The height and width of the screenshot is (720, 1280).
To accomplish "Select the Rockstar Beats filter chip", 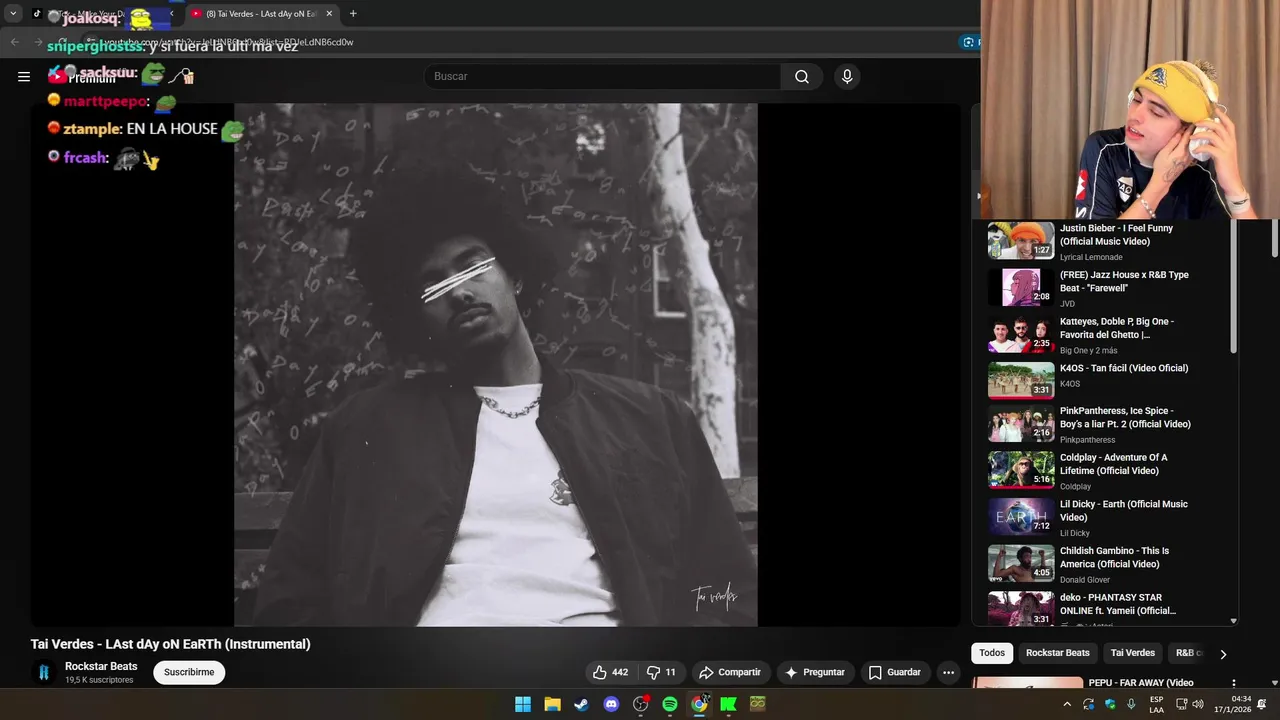I will click(x=1057, y=653).
